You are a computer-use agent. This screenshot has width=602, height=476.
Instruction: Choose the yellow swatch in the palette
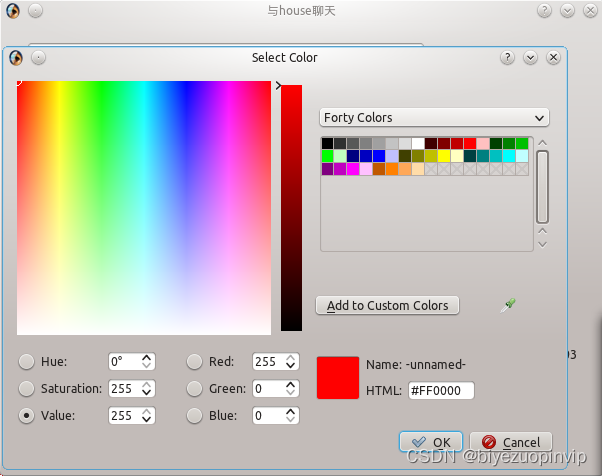(x=444, y=156)
